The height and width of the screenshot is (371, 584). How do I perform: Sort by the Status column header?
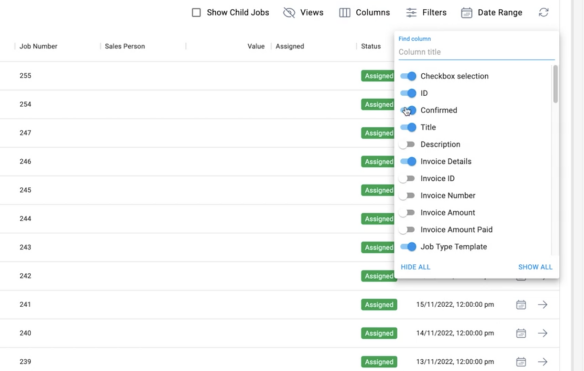click(x=371, y=46)
